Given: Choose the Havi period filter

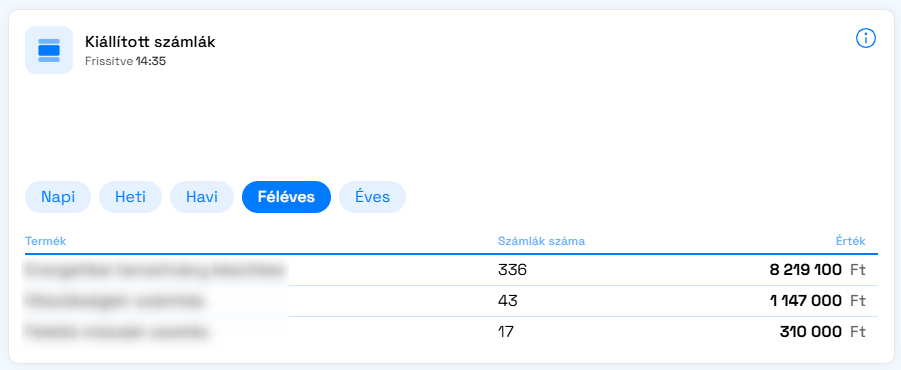Looking at the screenshot, I should 202,197.
